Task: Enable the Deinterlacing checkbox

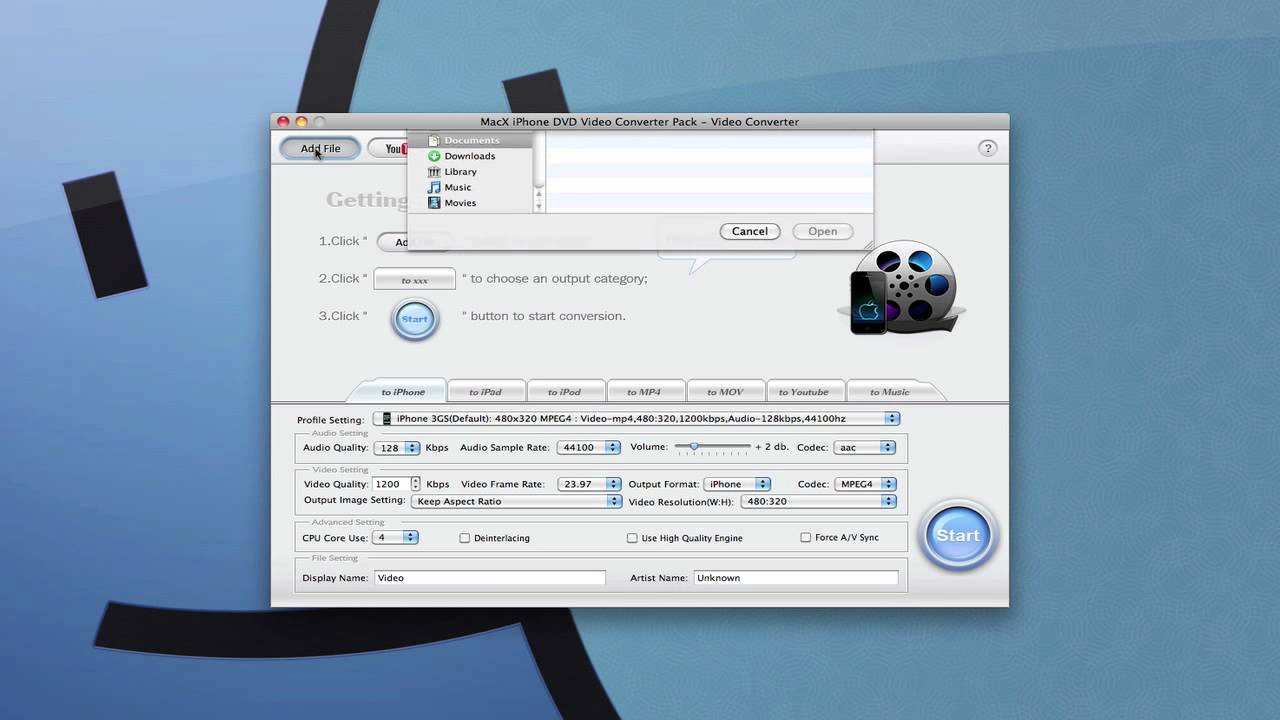Action: pos(464,538)
